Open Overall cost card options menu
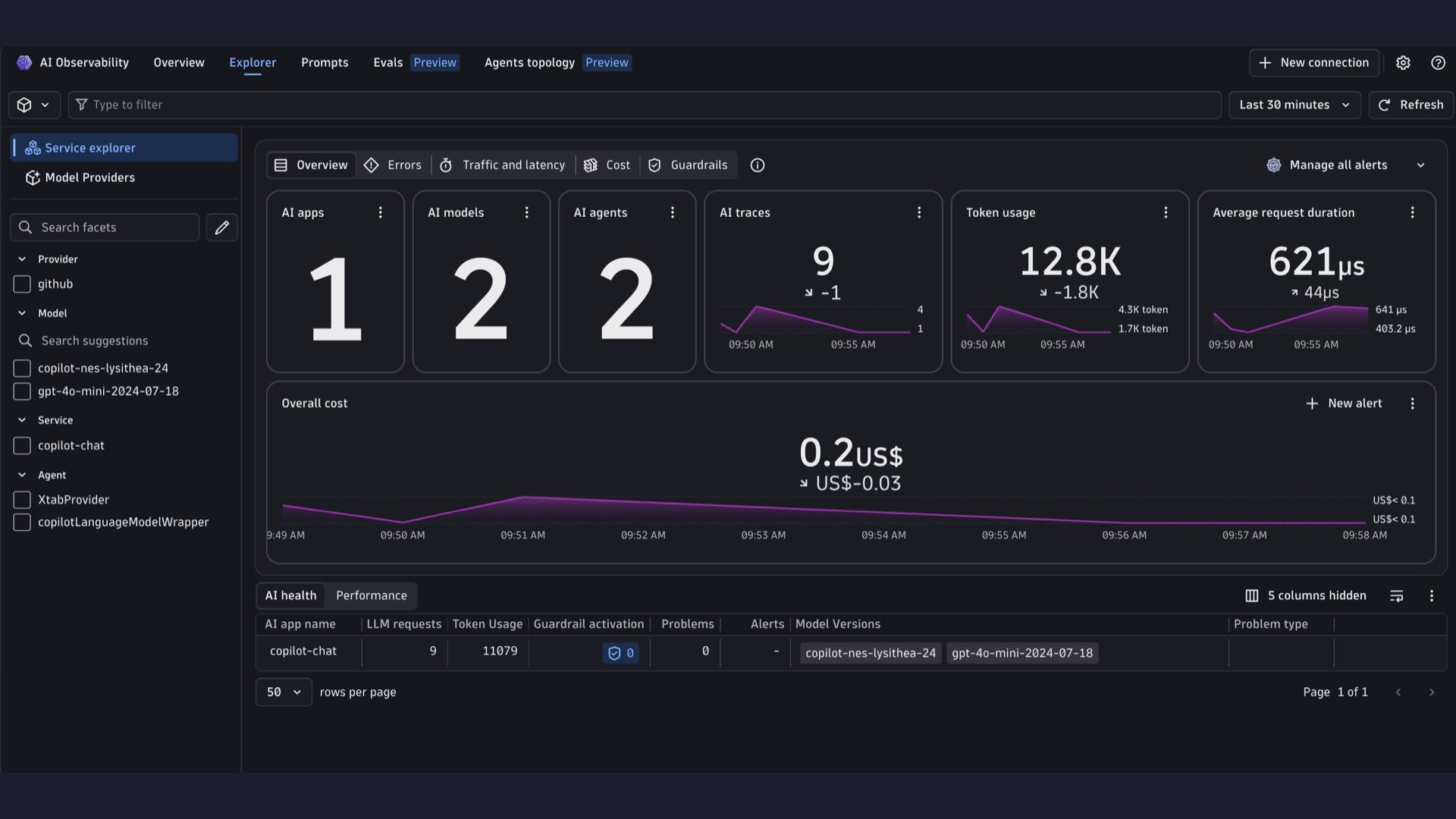 (1412, 403)
